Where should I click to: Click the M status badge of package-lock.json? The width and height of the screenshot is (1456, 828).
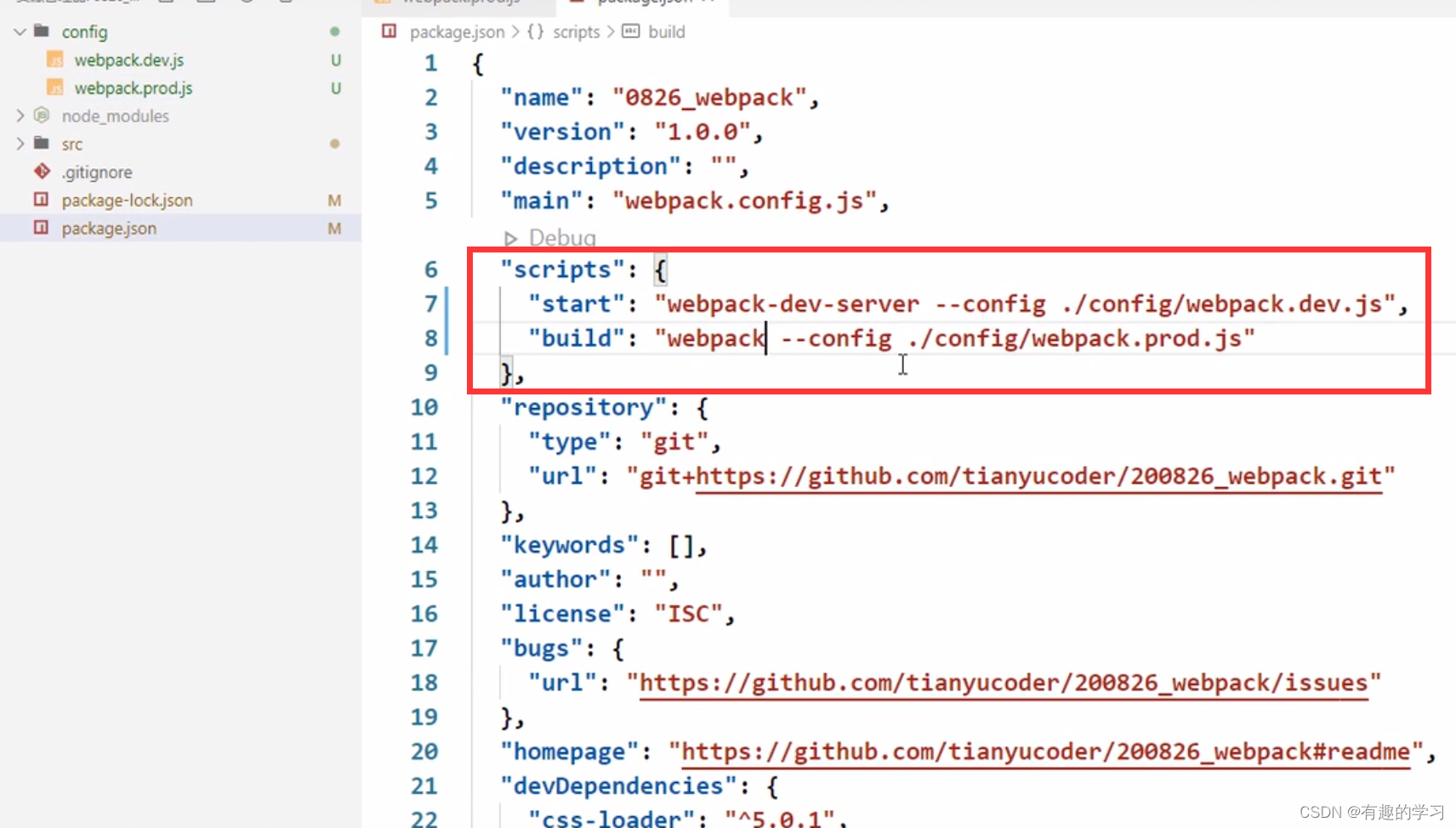[334, 201]
